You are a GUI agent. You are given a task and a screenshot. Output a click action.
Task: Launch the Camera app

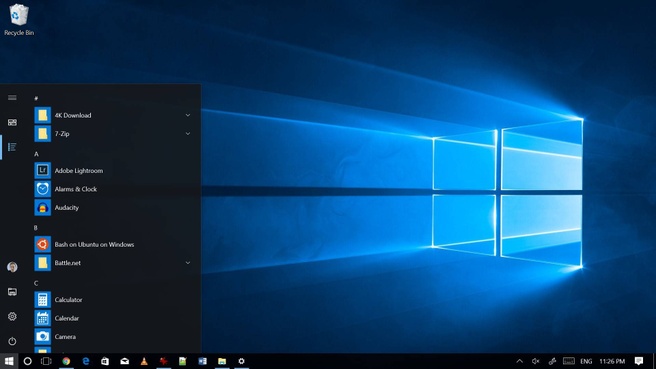pos(113,336)
